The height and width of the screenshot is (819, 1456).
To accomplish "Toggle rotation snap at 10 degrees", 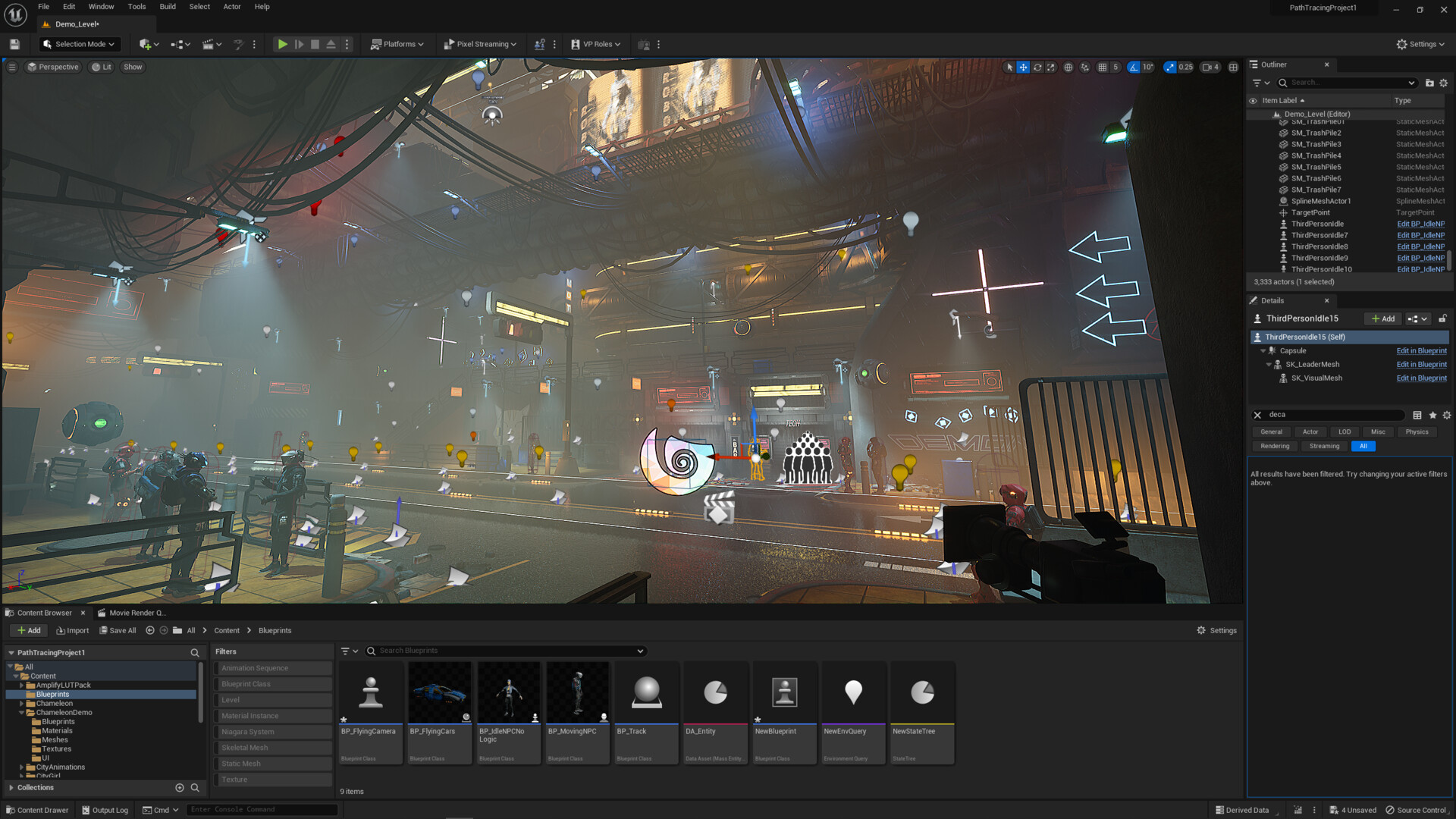I will coord(1134,67).
